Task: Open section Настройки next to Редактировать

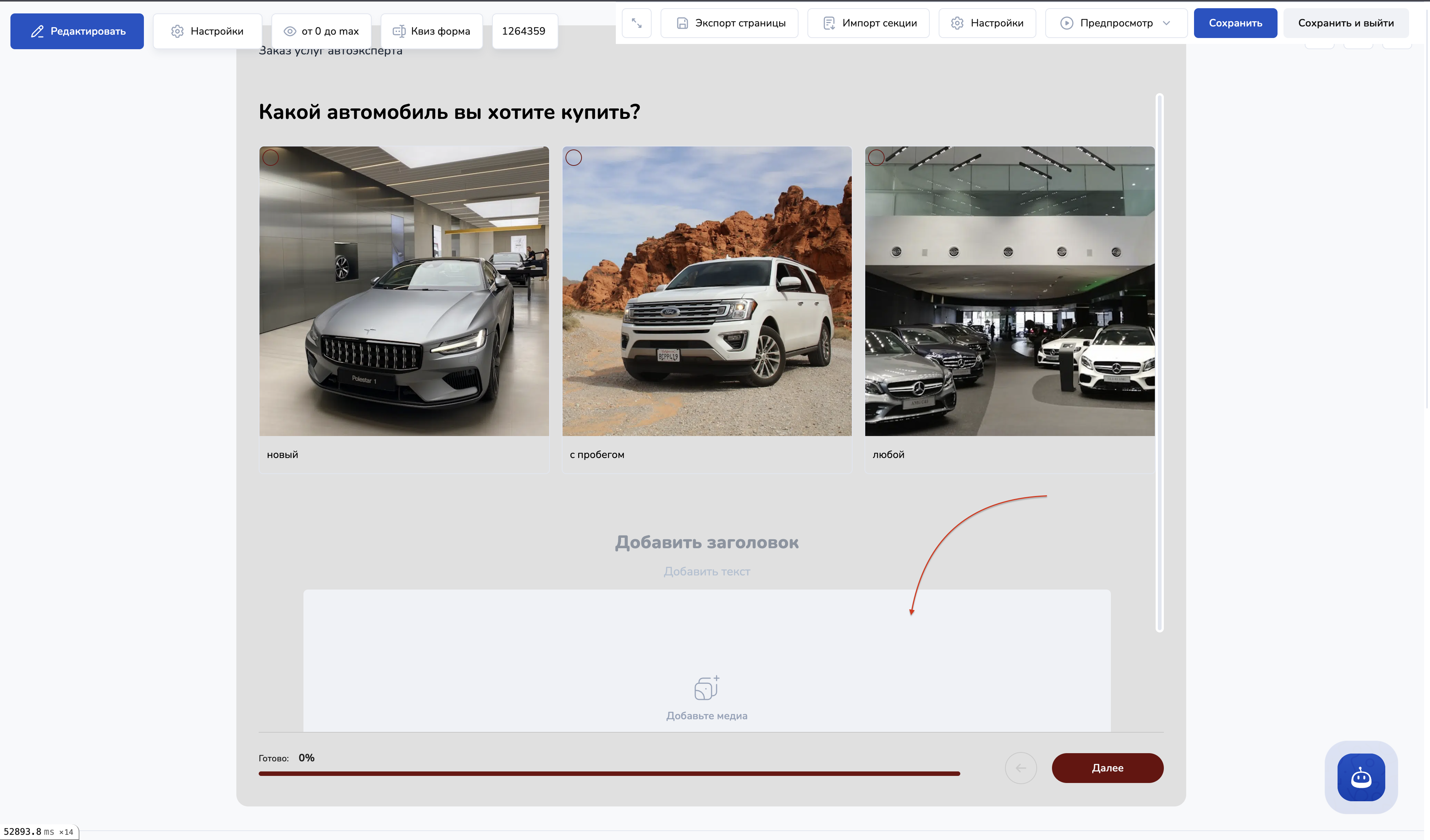Action: click(207, 31)
